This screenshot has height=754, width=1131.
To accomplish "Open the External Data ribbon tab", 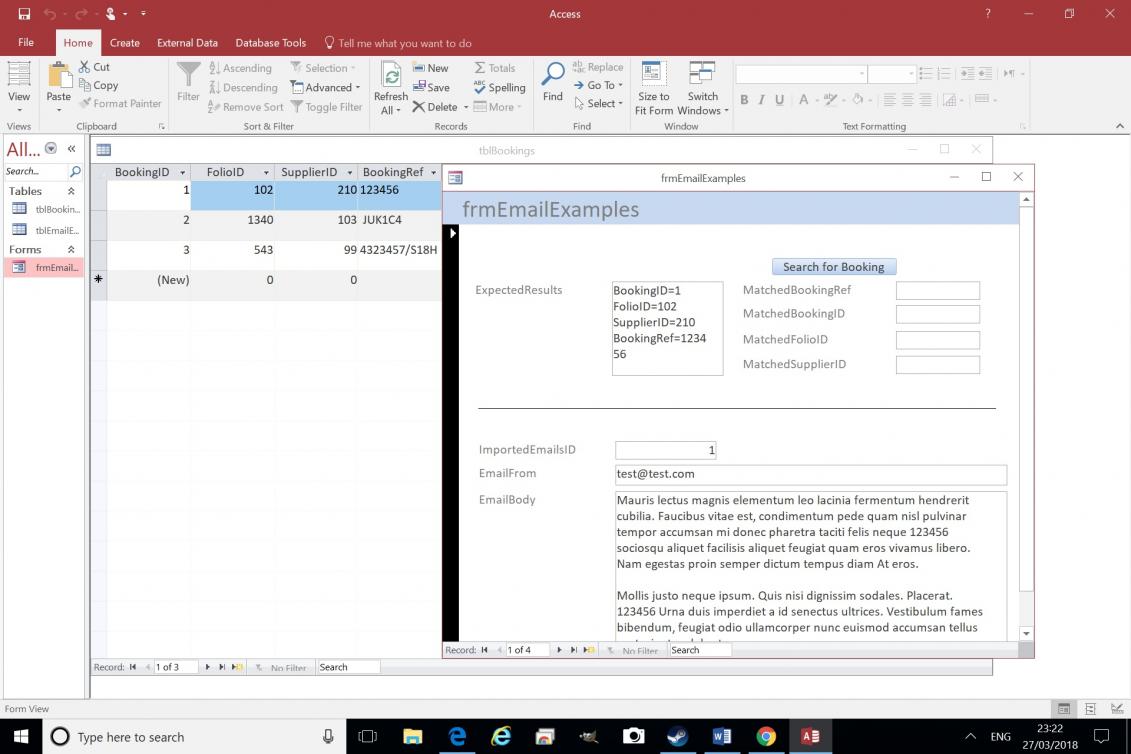I will pos(187,43).
